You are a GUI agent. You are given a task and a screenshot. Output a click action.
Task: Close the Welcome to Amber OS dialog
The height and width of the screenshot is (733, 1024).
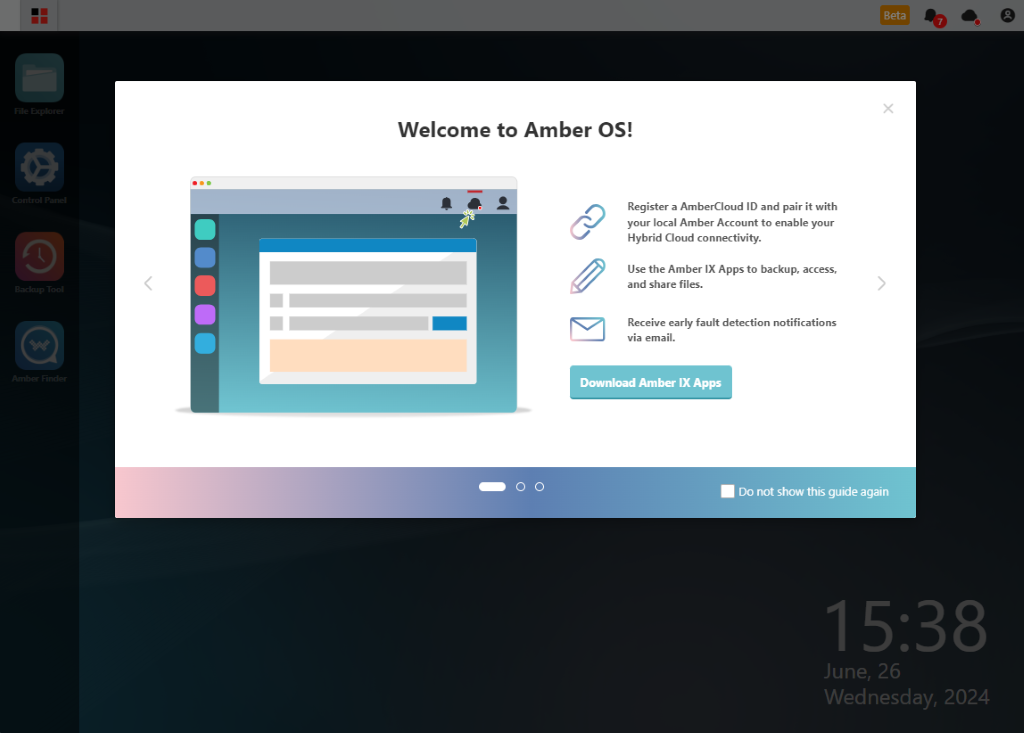[888, 108]
